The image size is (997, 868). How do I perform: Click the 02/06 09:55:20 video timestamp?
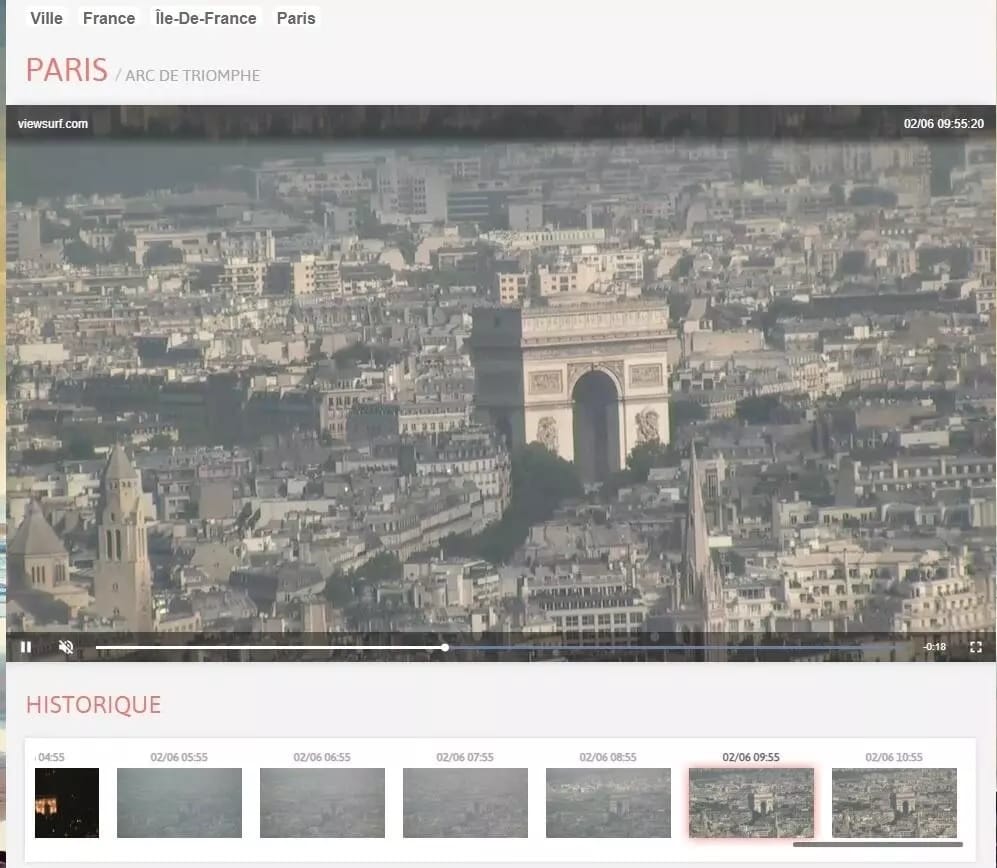tap(944, 123)
